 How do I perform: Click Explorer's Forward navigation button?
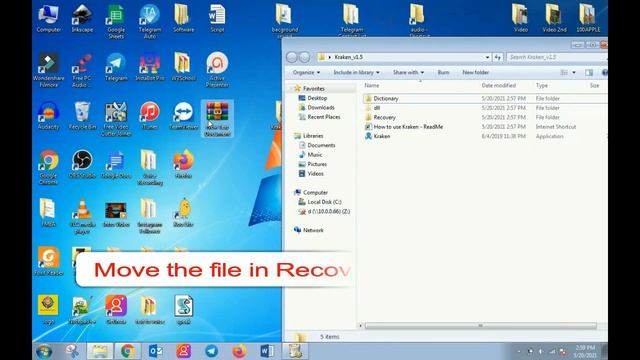pyautogui.click(x=304, y=57)
